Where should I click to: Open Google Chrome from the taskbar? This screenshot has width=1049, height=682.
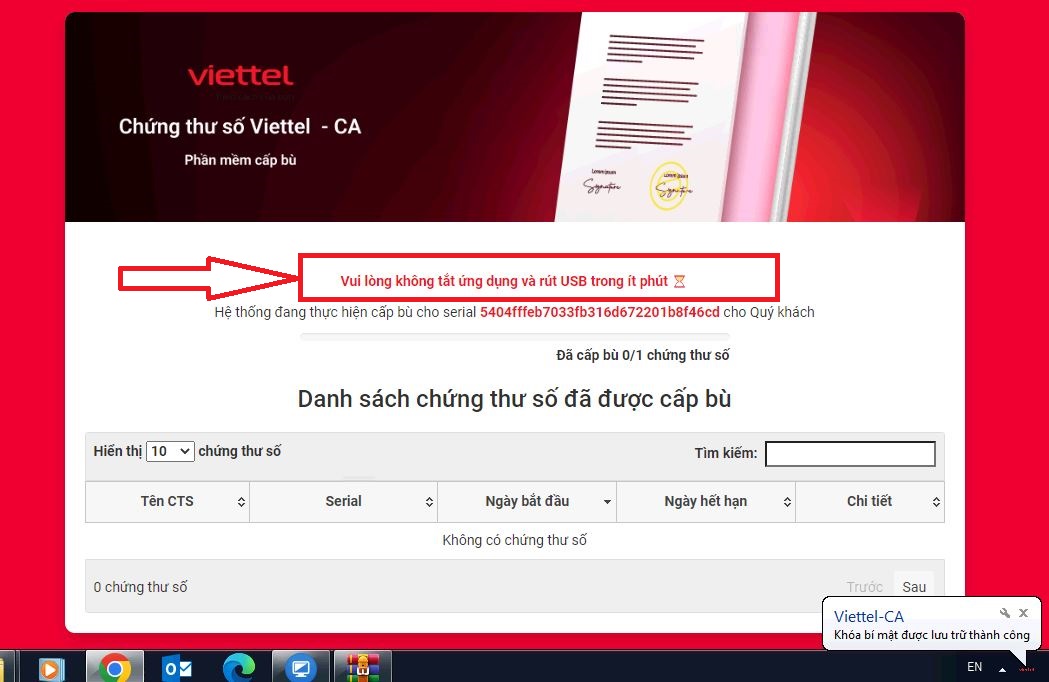[x=115, y=666]
